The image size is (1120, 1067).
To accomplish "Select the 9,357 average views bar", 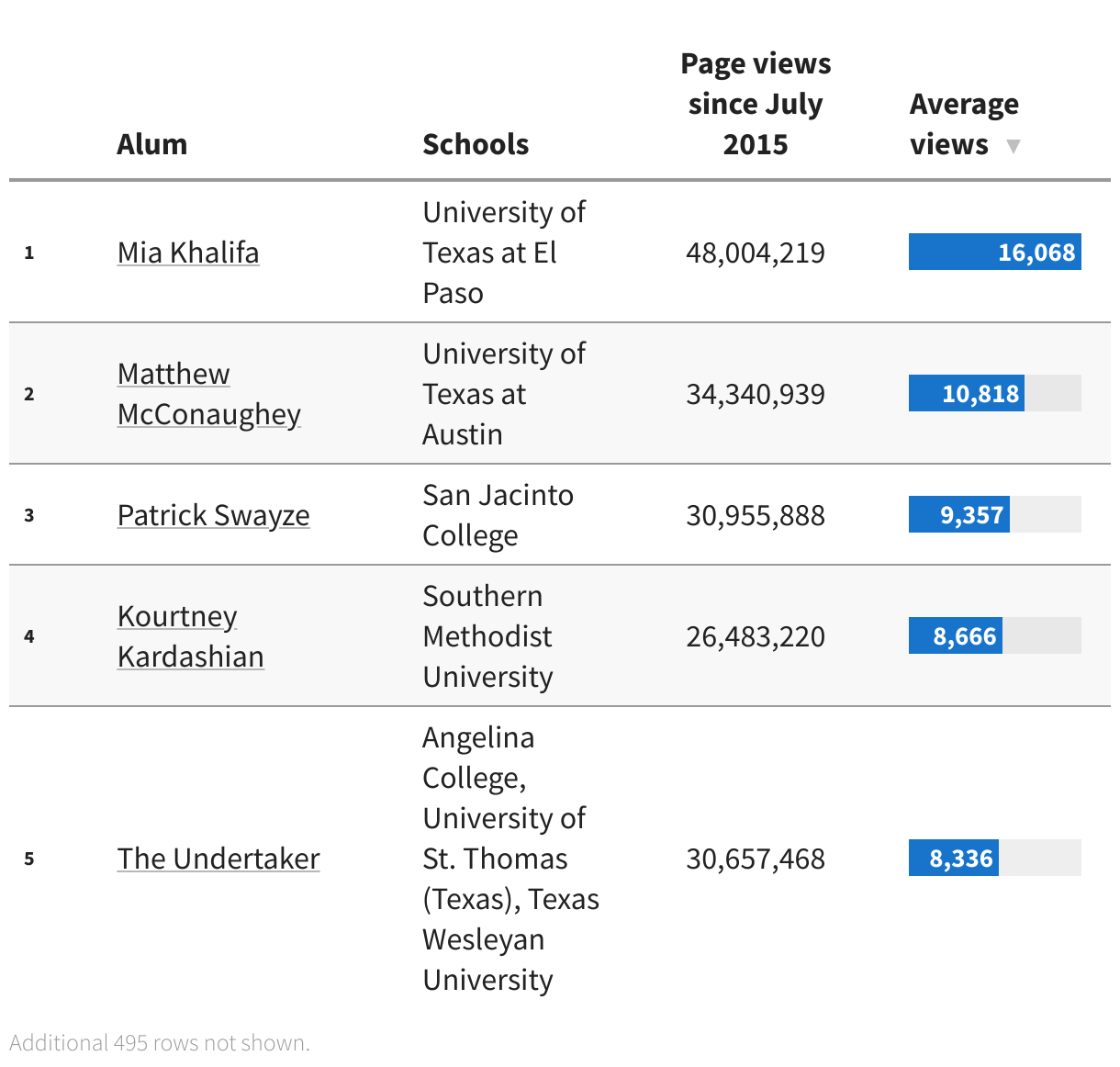I will tap(959, 515).
